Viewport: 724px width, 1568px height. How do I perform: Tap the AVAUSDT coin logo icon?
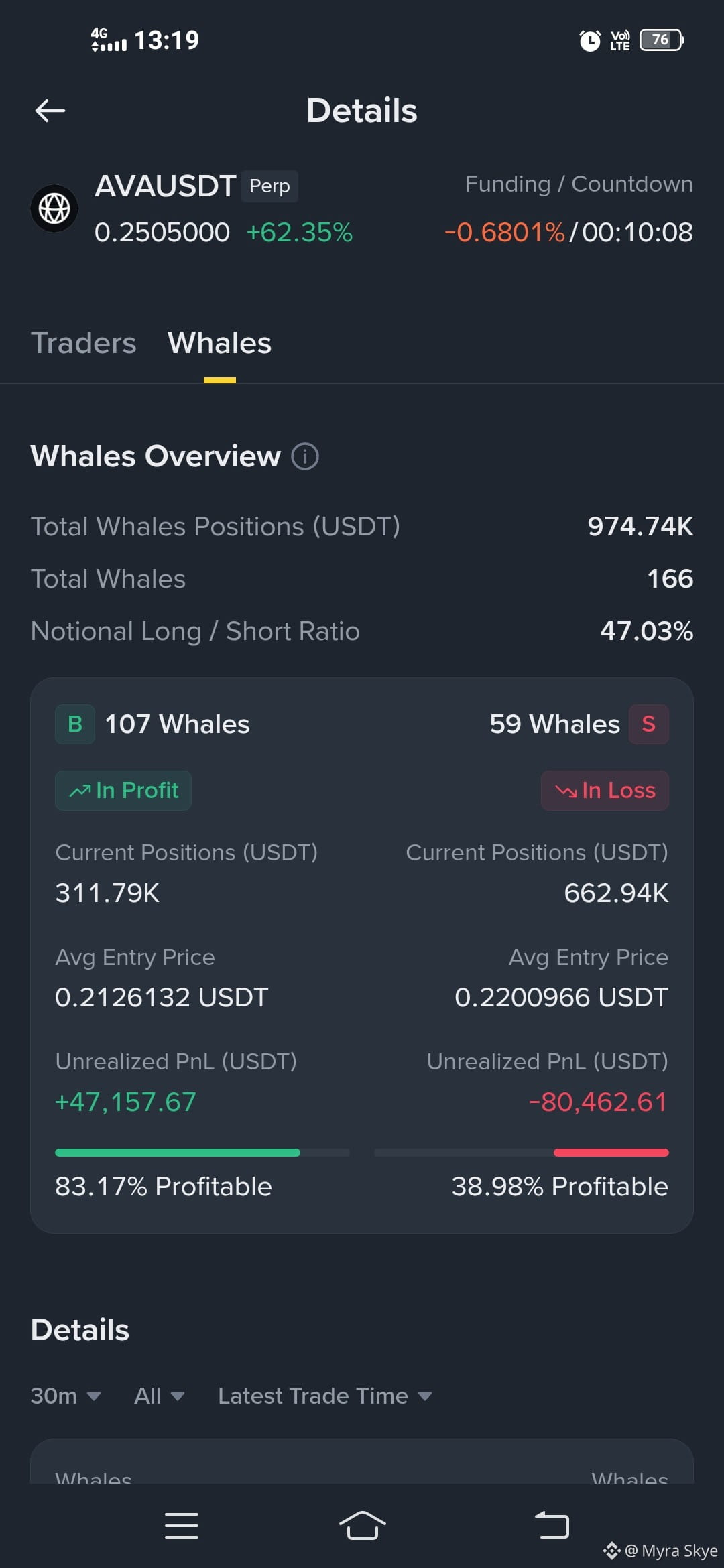pos(54,208)
